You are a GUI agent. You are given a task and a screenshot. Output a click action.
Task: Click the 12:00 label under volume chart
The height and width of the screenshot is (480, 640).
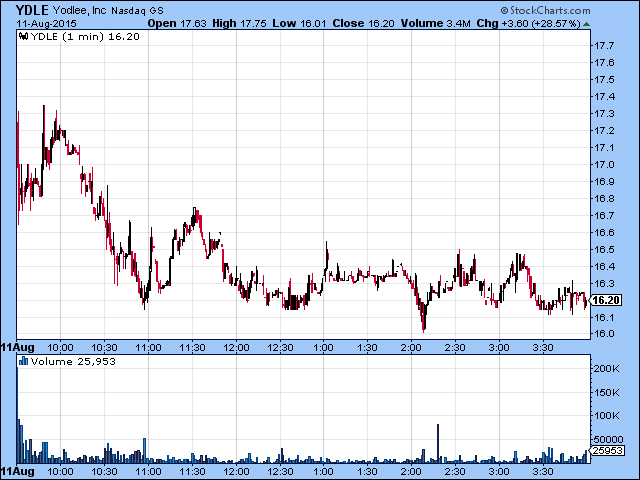[236, 471]
